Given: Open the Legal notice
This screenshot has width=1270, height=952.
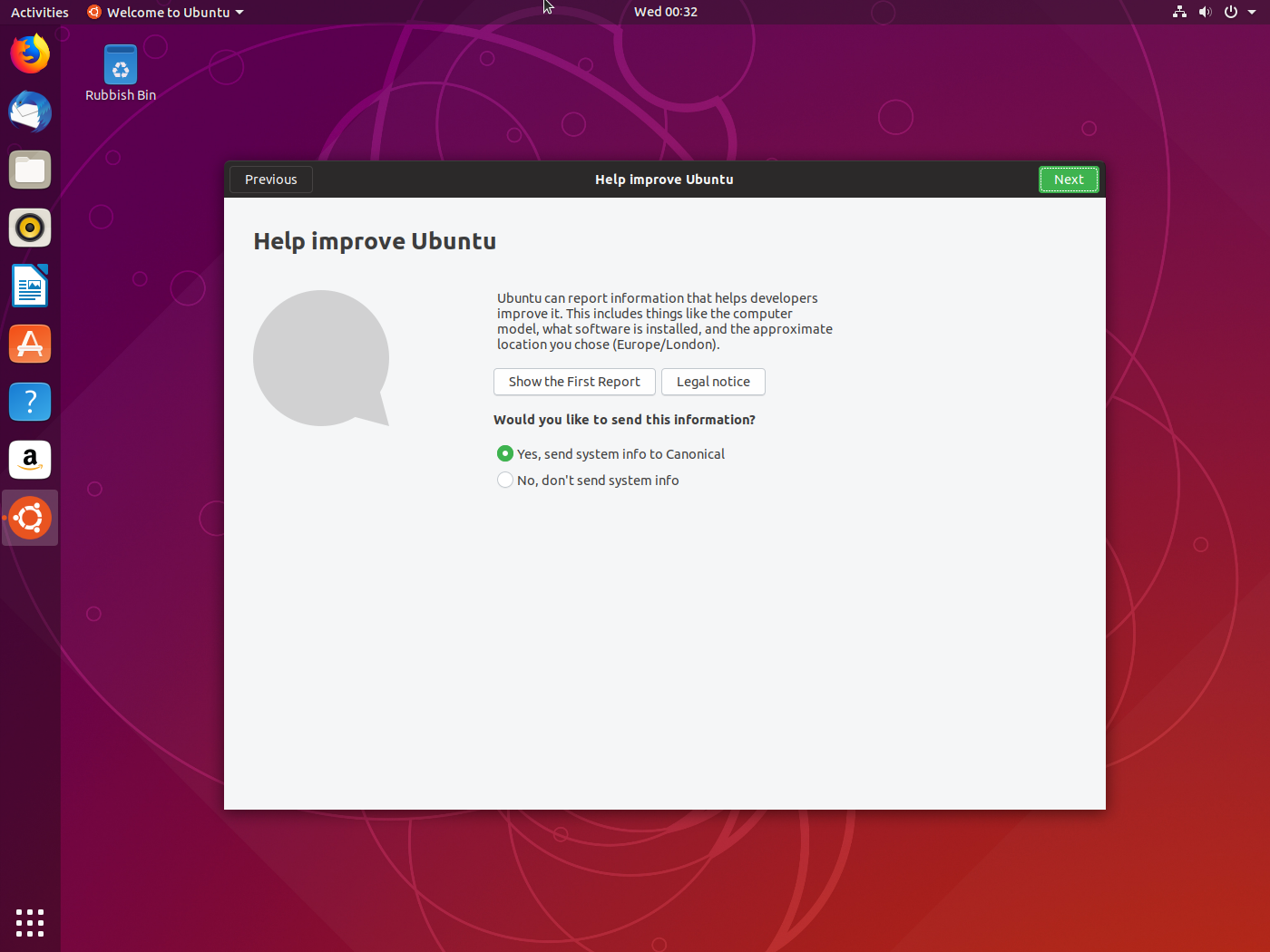Looking at the screenshot, I should [713, 382].
